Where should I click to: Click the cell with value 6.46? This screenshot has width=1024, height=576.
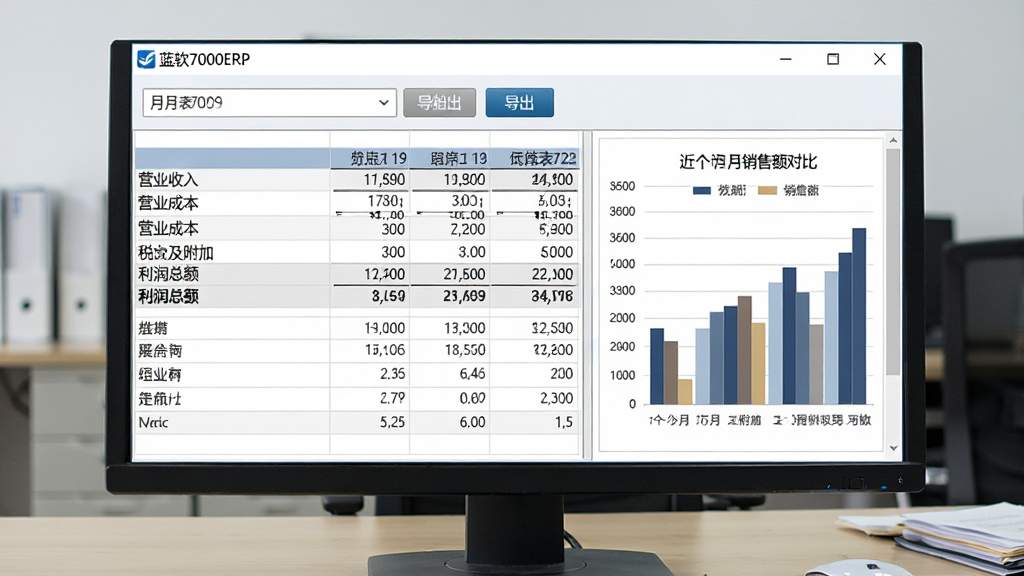point(472,374)
